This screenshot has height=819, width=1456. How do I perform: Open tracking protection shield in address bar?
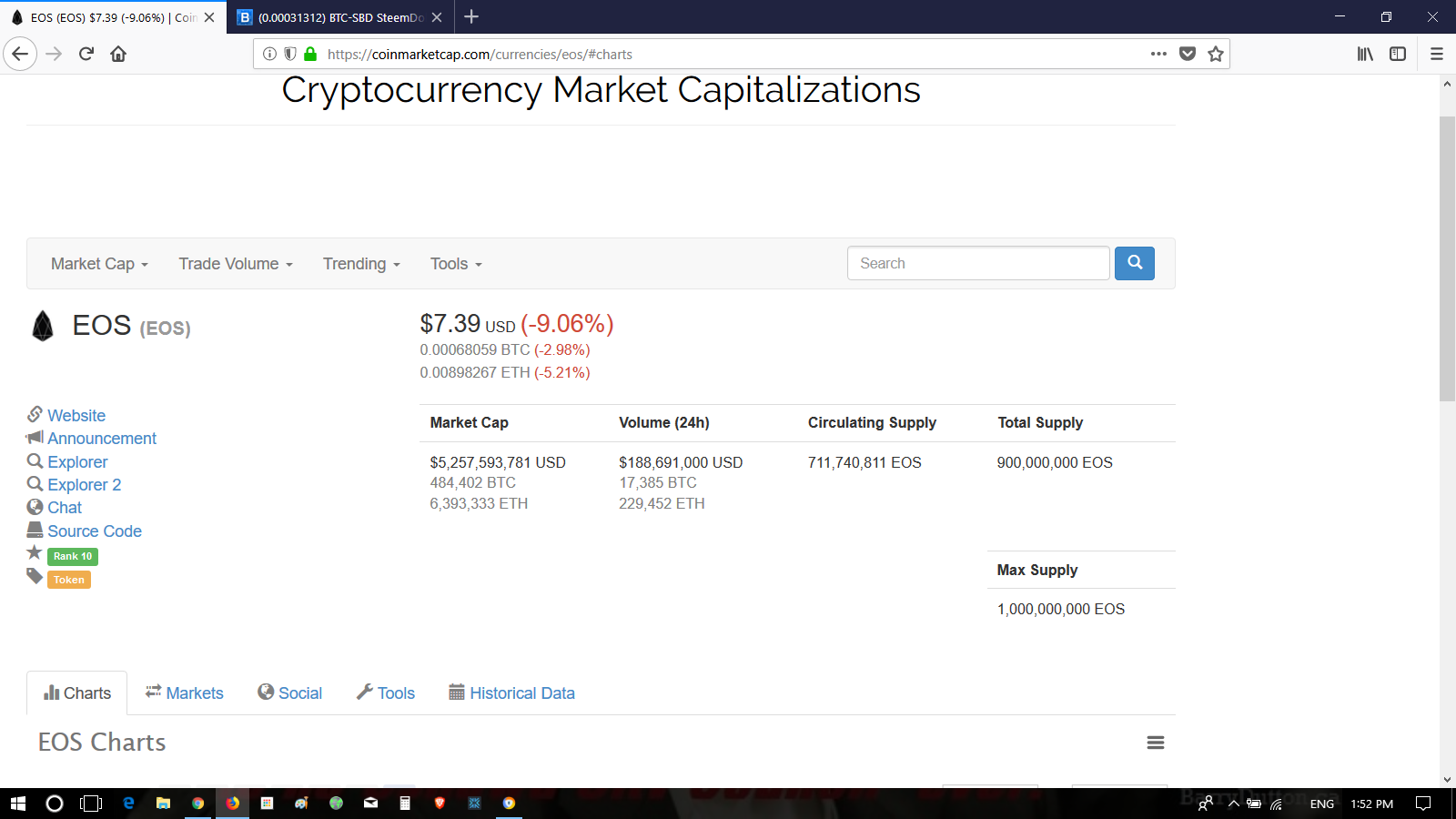[290, 54]
